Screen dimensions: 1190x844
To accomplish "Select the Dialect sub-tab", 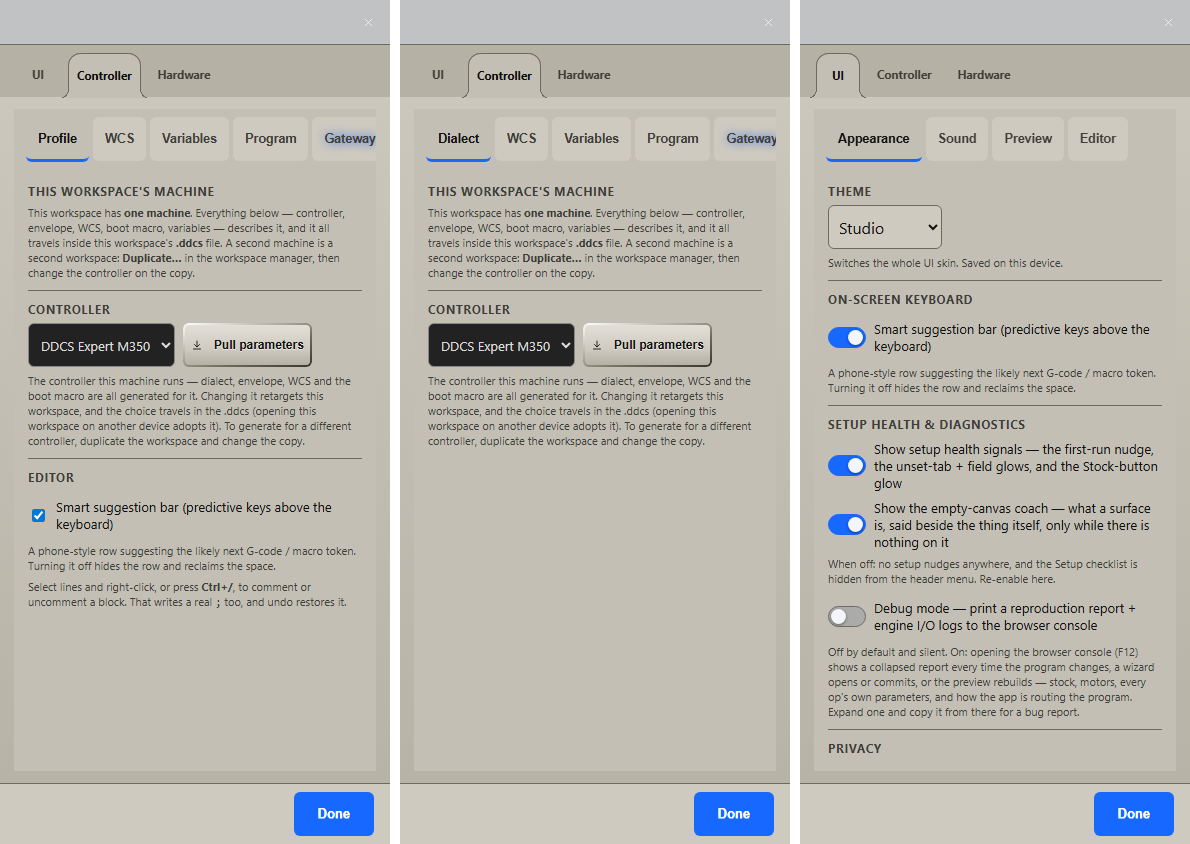I will (x=458, y=139).
